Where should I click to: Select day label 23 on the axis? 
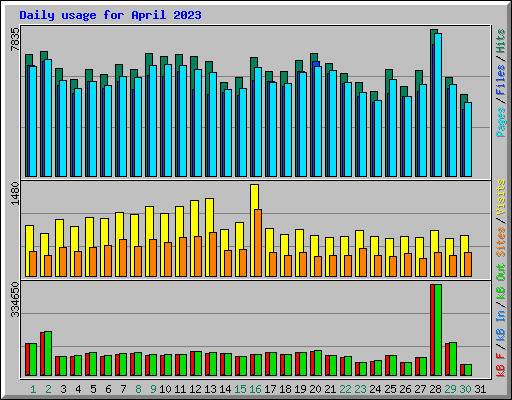pyautogui.click(x=360, y=389)
